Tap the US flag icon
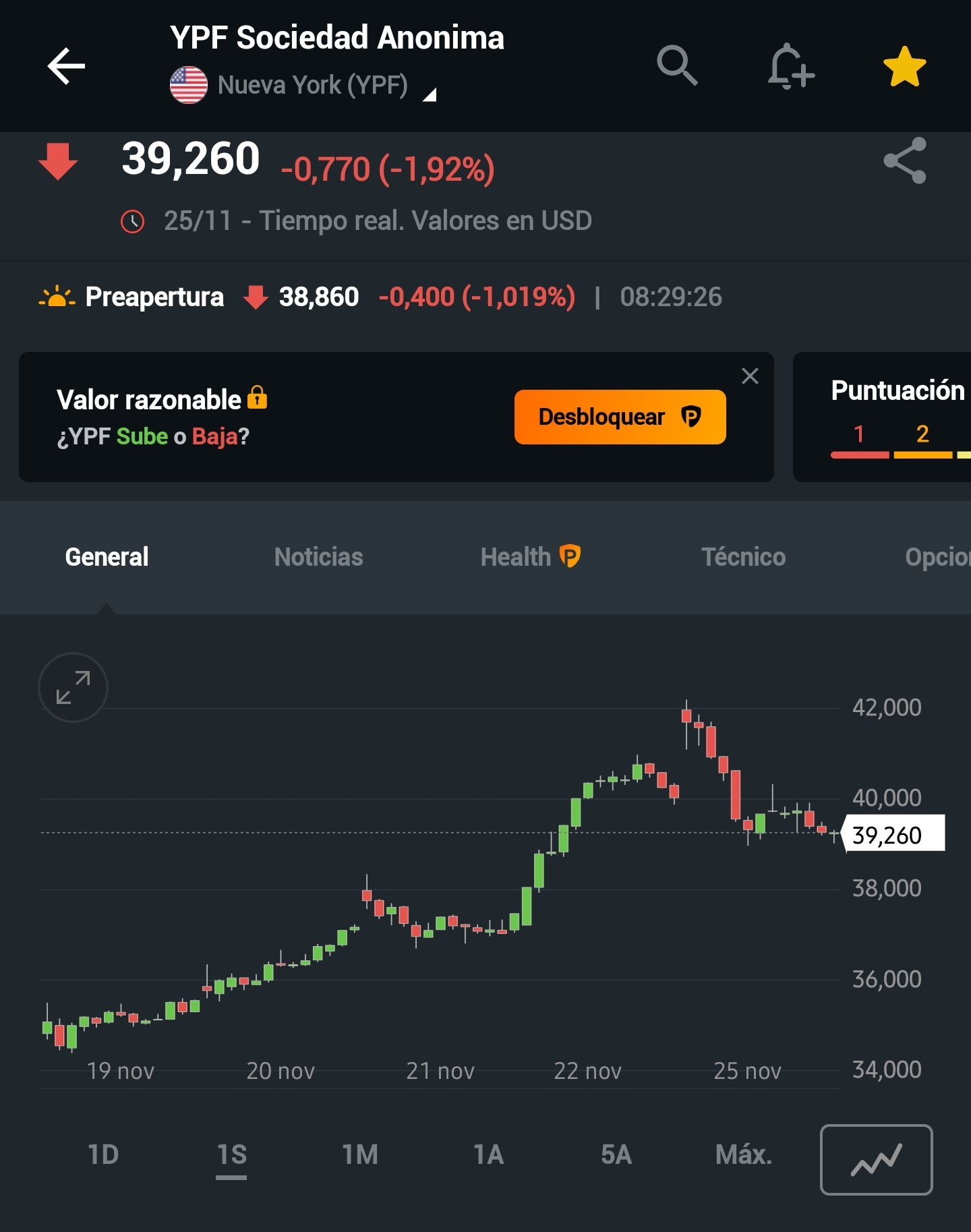This screenshot has height=1232, width=971. click(189, 85)
